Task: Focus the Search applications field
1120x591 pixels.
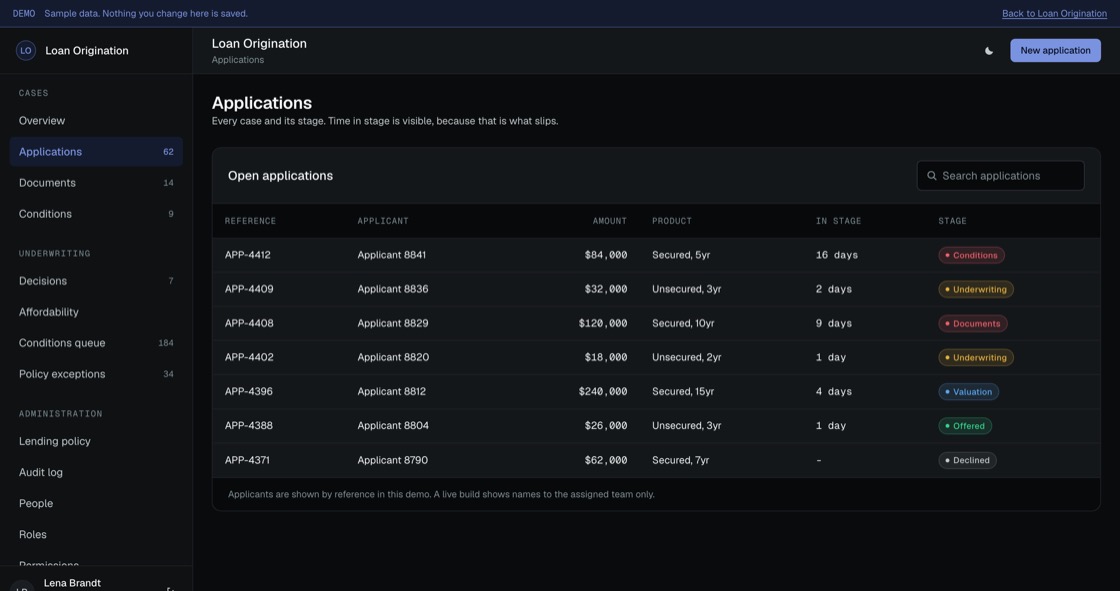Action: click(1000, 176)
